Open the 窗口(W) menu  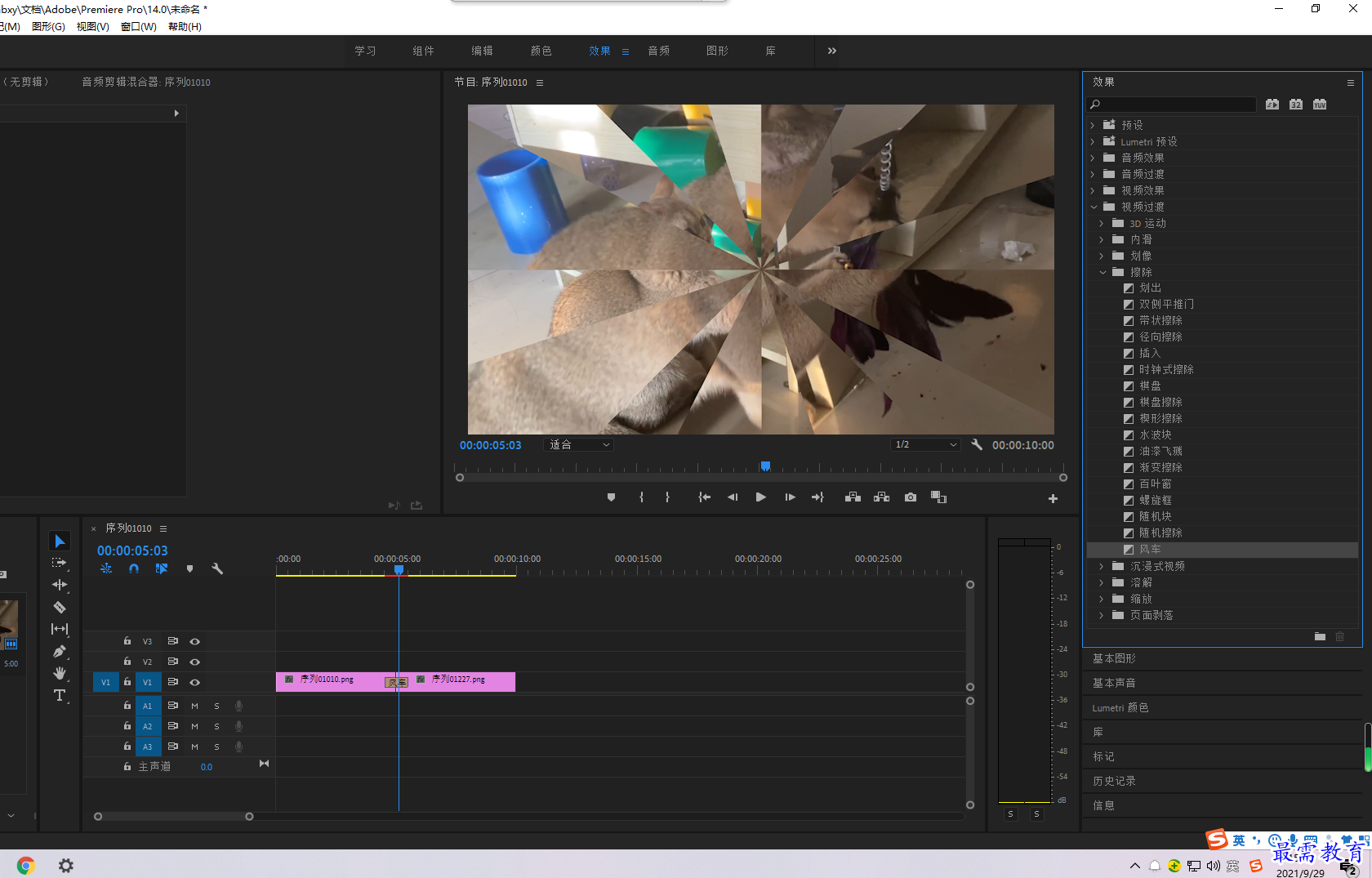138,27
